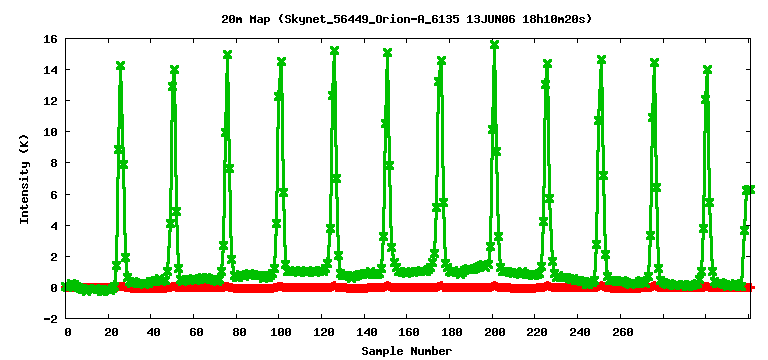Viewport: 768px width, 360px height.
Task: Click the chart title text
Action: point(407,20)
